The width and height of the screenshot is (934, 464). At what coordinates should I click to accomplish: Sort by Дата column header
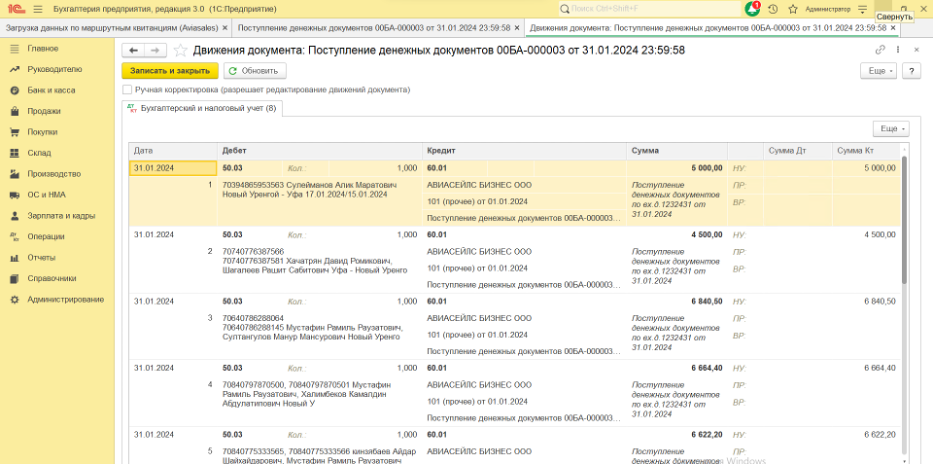click(173, 151)
